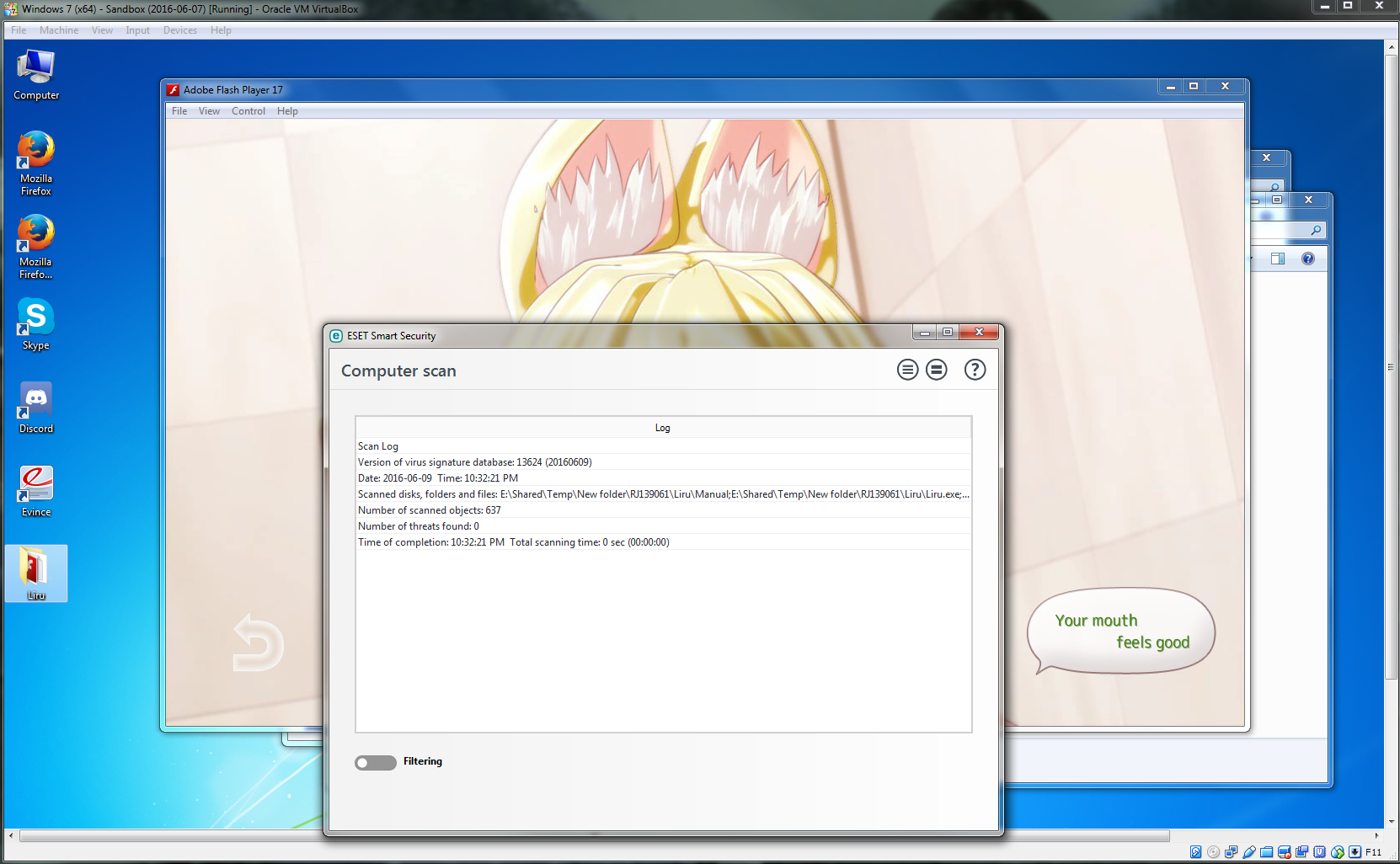1400x864 pixels.
Task: Launch the Mozilla Firefo... second shortcut
Action: (x=36, y=247)
